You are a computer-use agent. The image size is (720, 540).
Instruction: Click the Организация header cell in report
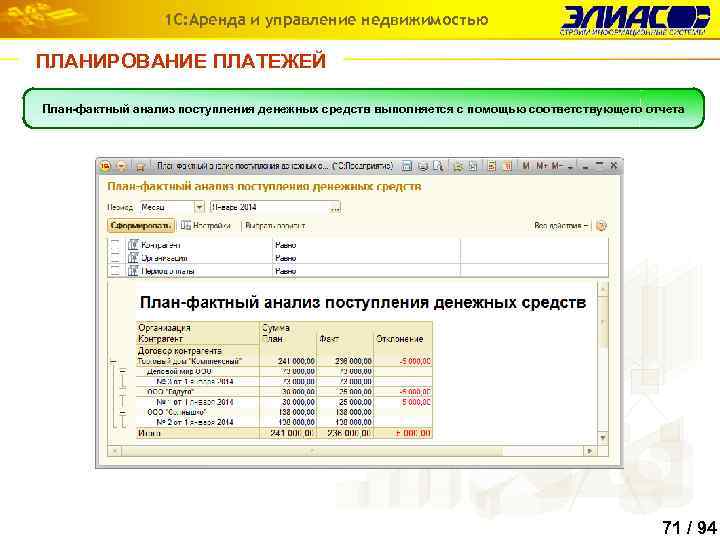pos(164,327)
